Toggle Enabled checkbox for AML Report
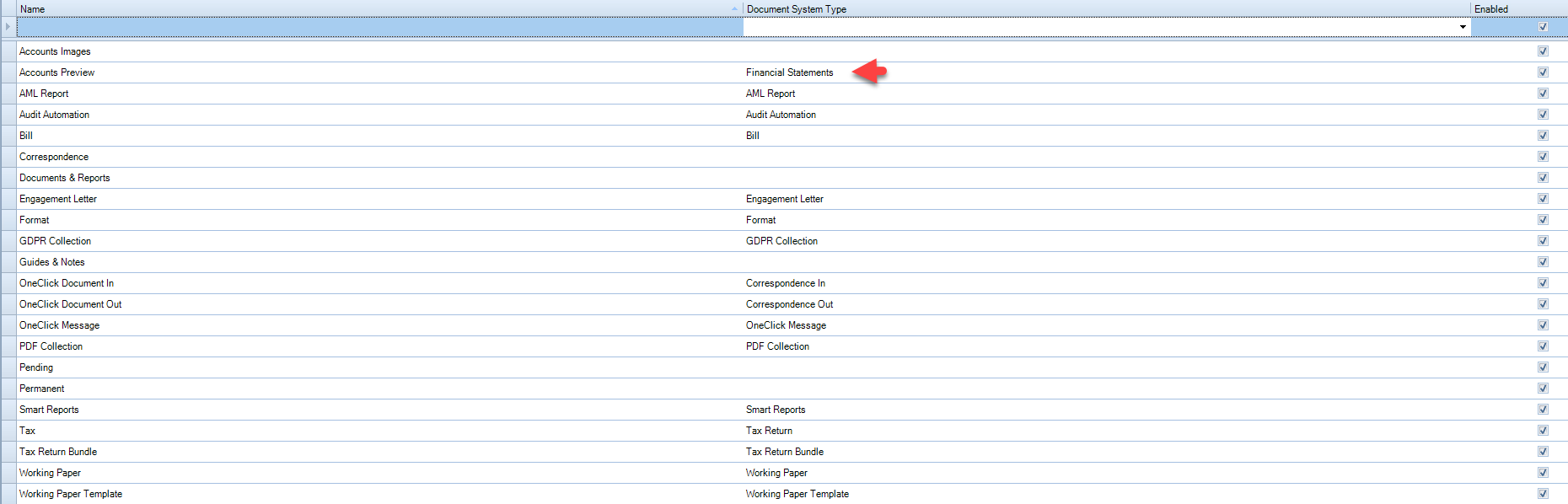1568x504 pixels. pyautogui.click(x=1543, y=94)
